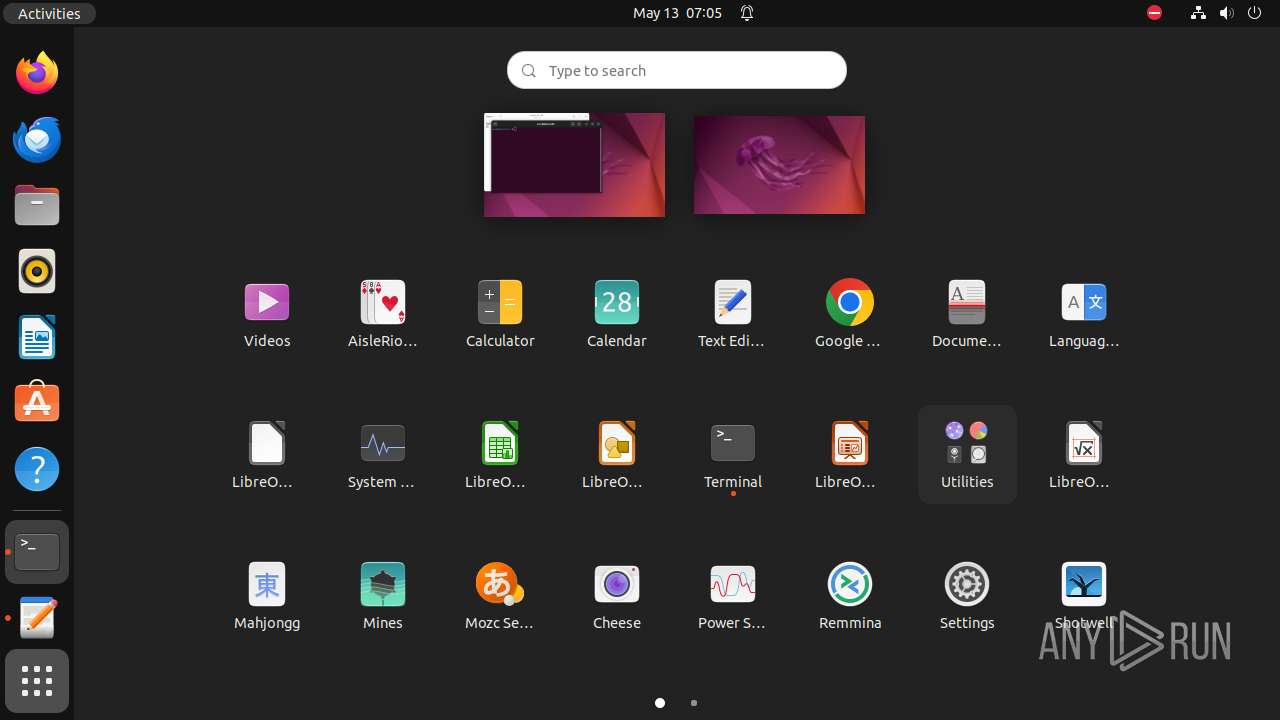This screenshot has width=1280, height=720.
Task: Open the Utilities app folder
Action: [967, 455]
